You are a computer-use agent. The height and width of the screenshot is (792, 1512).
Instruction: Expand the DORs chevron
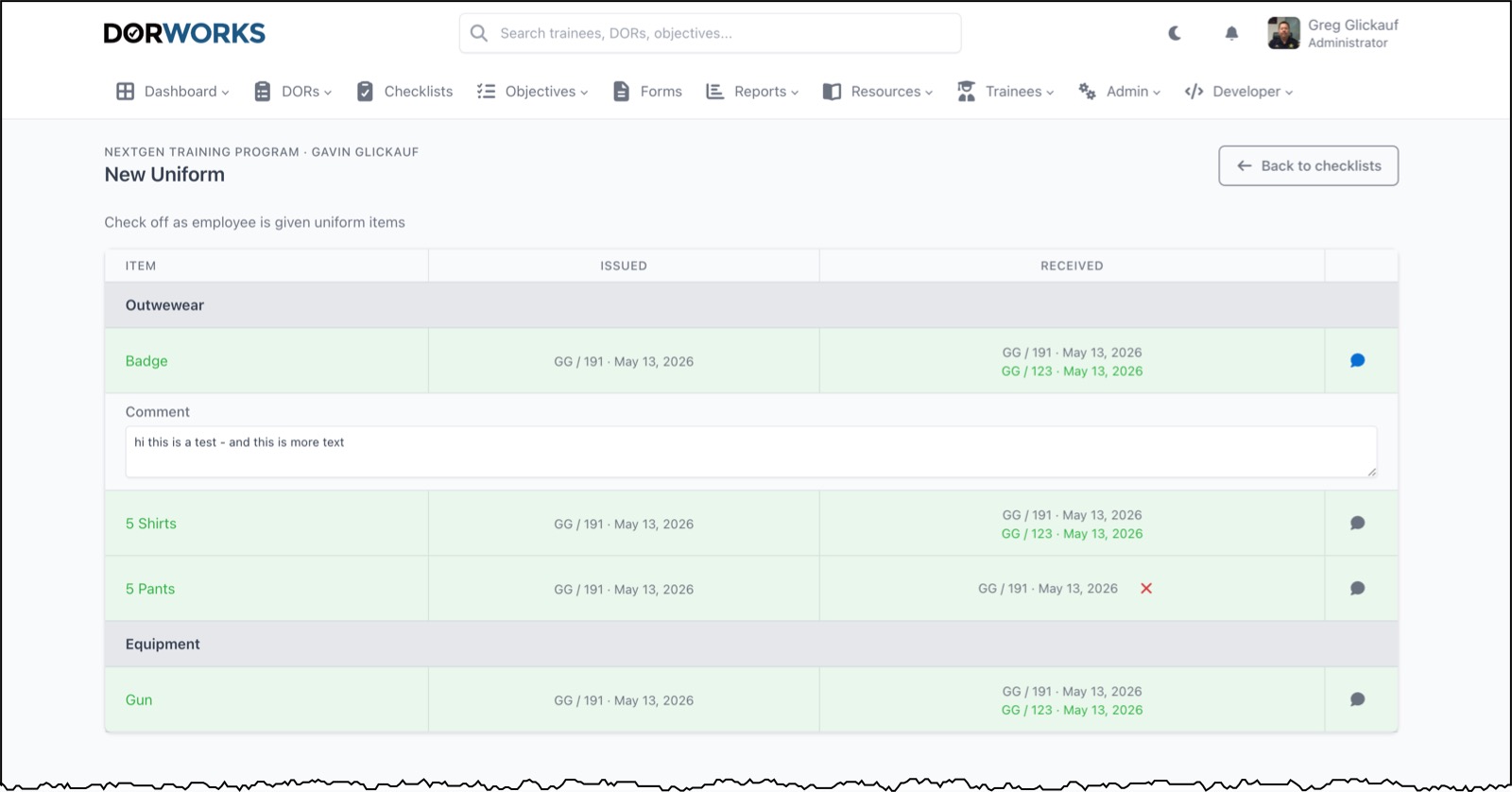[x=328, y=93]
